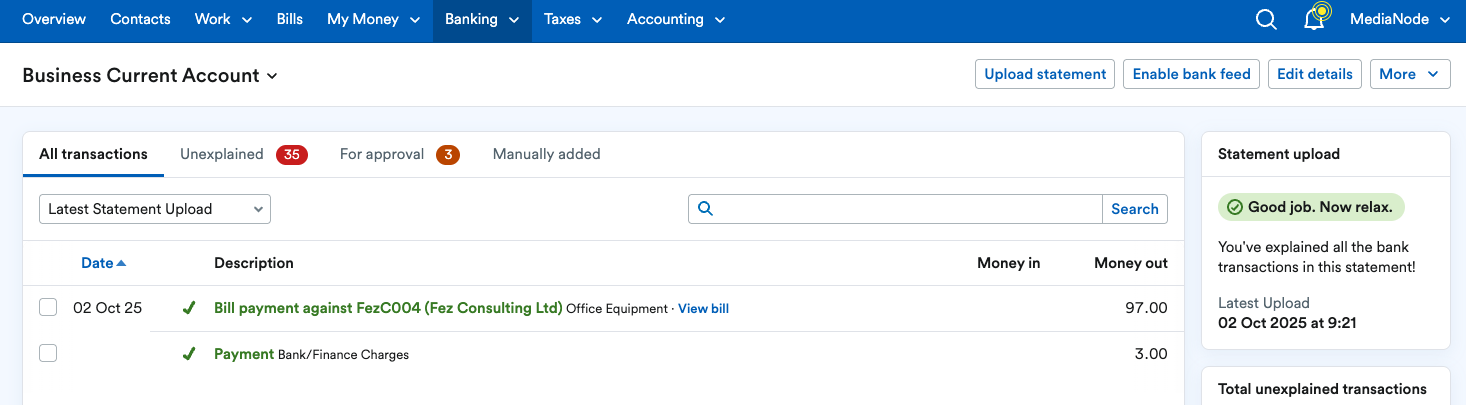Screen dimensions: 1466x405
Task: Switch to the All transactions tab
Action: pyautogui.click(x=93, y=154)
